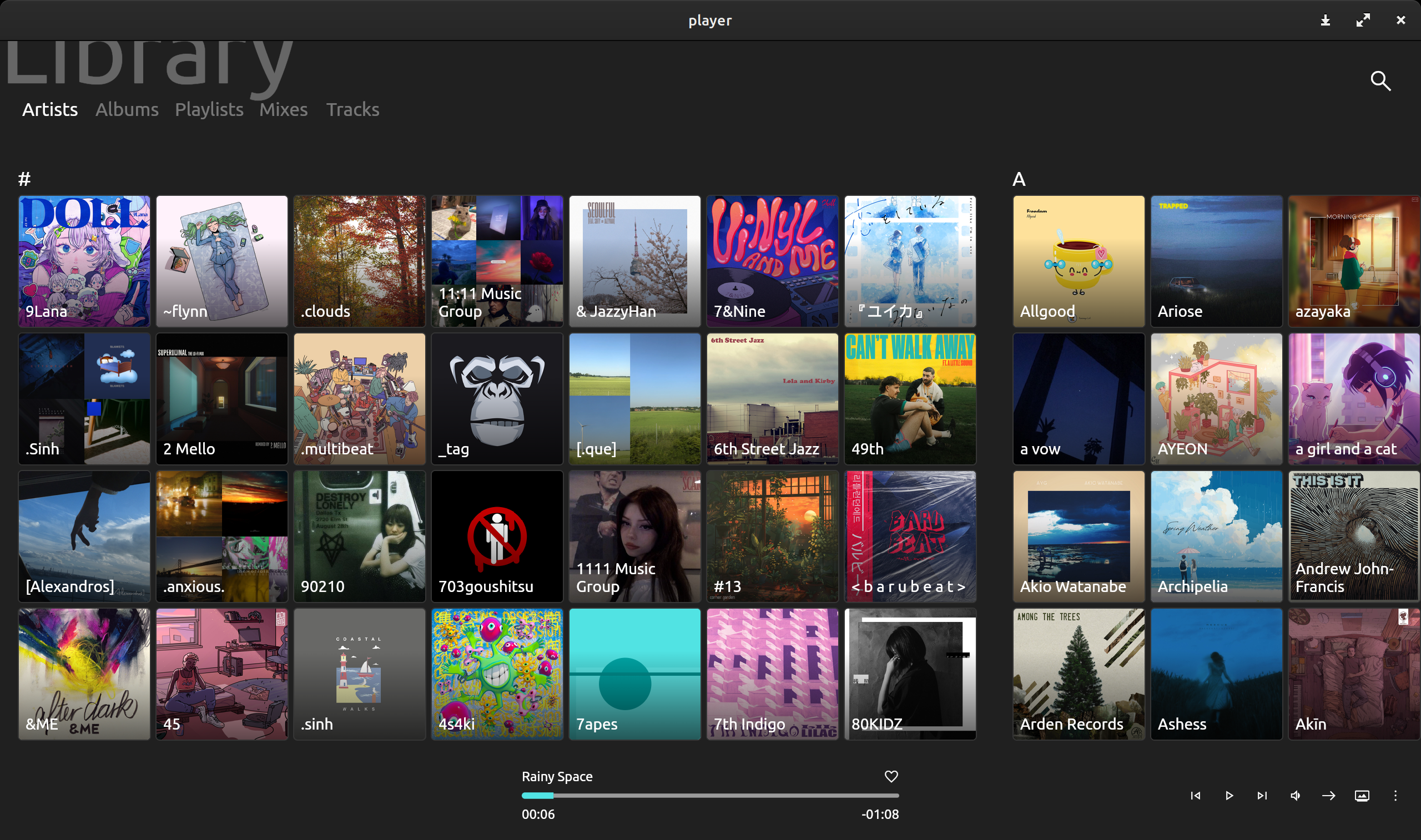Skip to the previous track
1421x840 pixels.
coord(1195,795)
